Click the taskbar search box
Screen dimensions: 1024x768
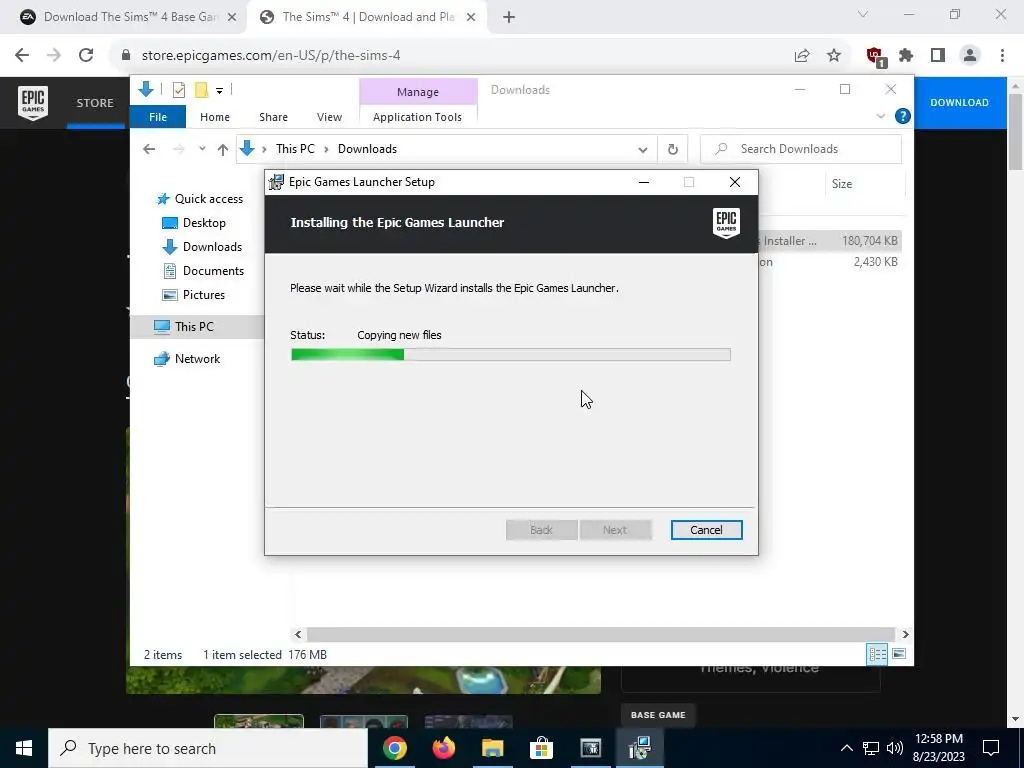208,748
